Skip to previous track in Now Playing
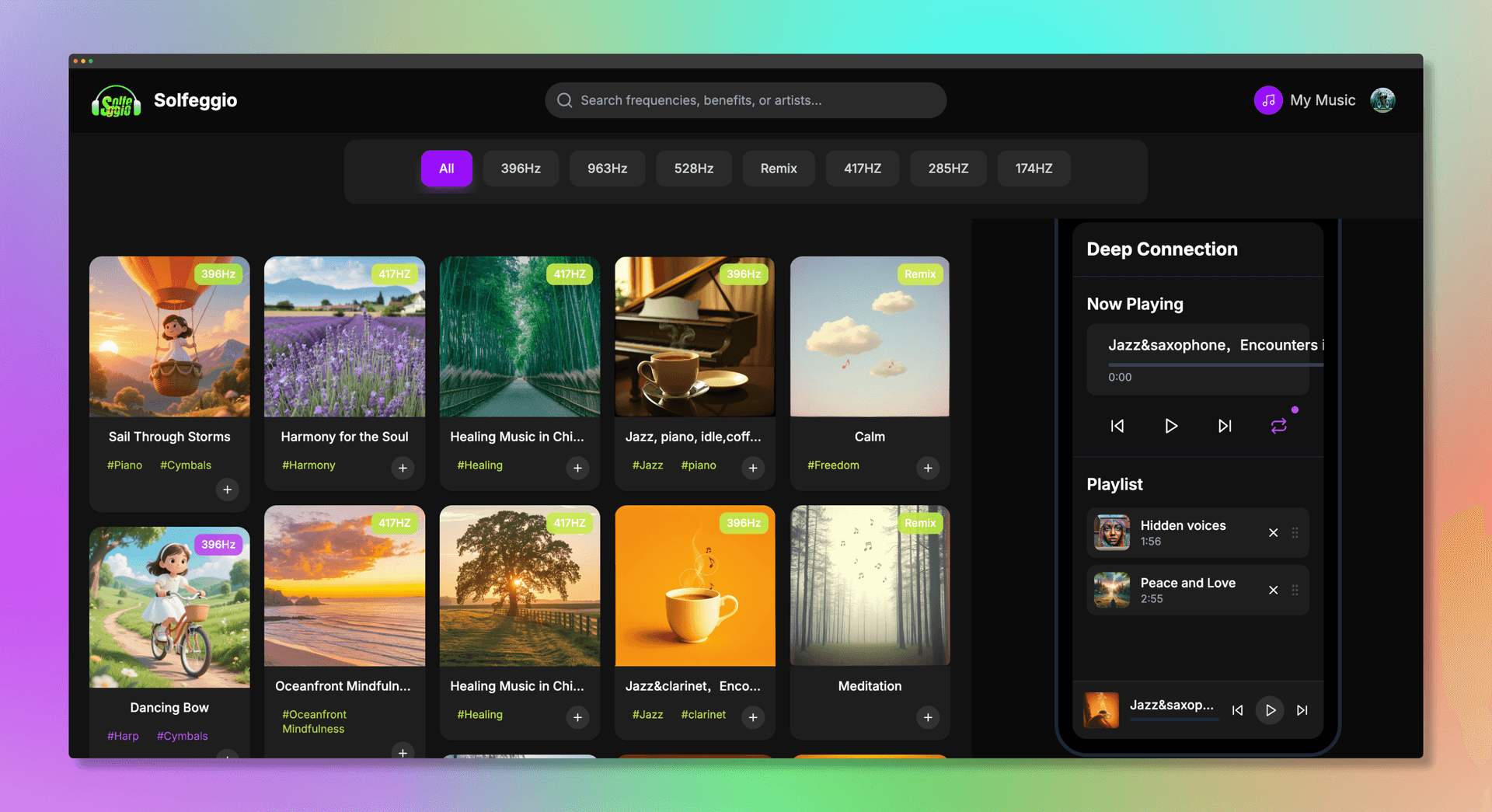 point(1117,426)
